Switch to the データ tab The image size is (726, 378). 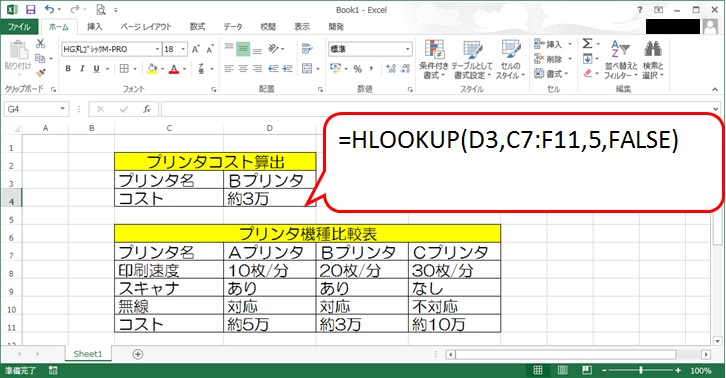[x=233, y=27]
